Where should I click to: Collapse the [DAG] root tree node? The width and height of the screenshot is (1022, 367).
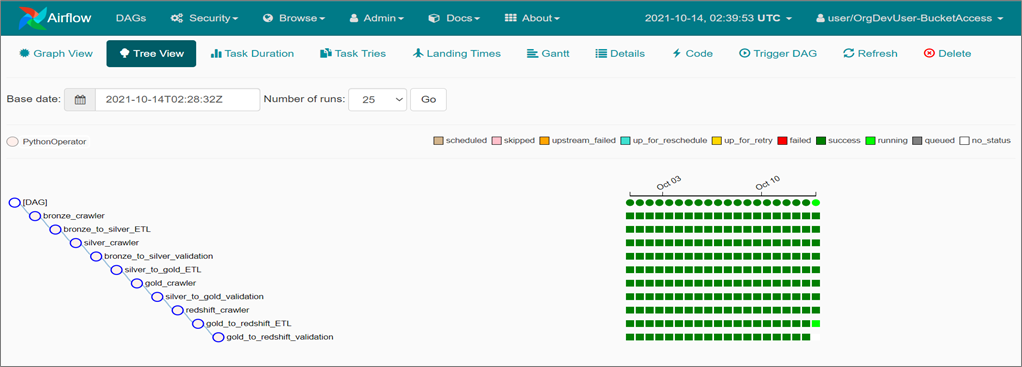pyautogui.click(x=14, y=203)
